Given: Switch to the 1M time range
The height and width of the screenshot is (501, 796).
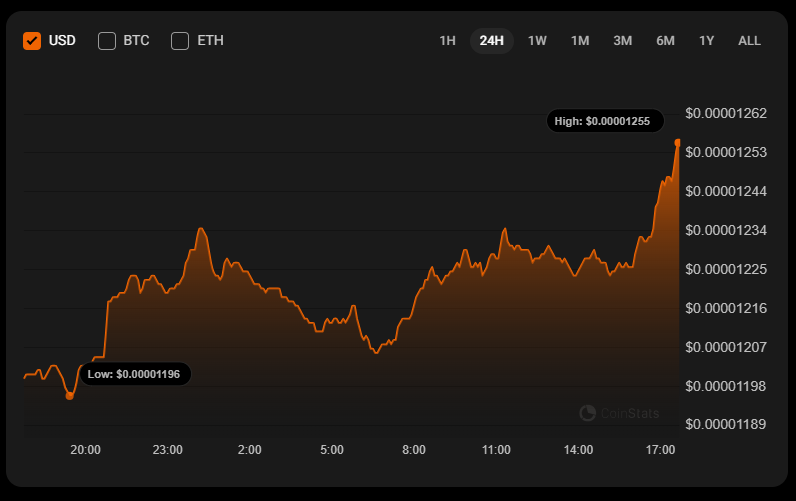Looking at the screenshot, I should pos(580,41).
